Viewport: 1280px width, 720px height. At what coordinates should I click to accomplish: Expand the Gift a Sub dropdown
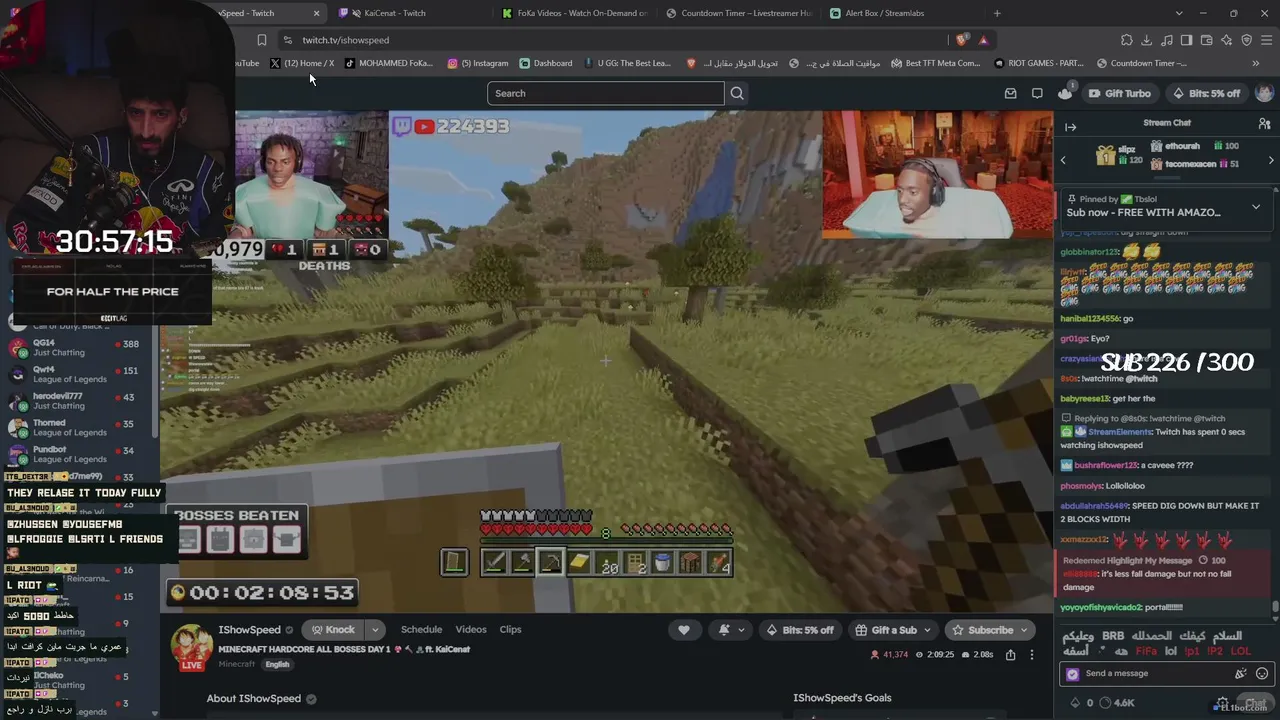(928, 630)
